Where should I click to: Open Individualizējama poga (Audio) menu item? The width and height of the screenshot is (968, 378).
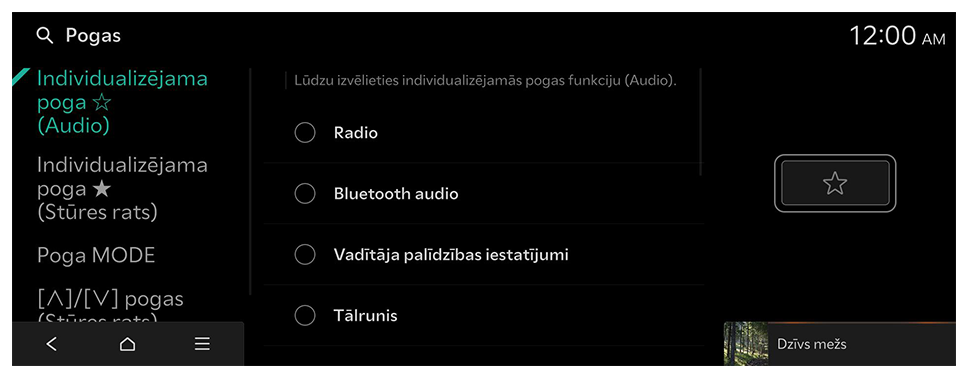(x=122, y=103)
